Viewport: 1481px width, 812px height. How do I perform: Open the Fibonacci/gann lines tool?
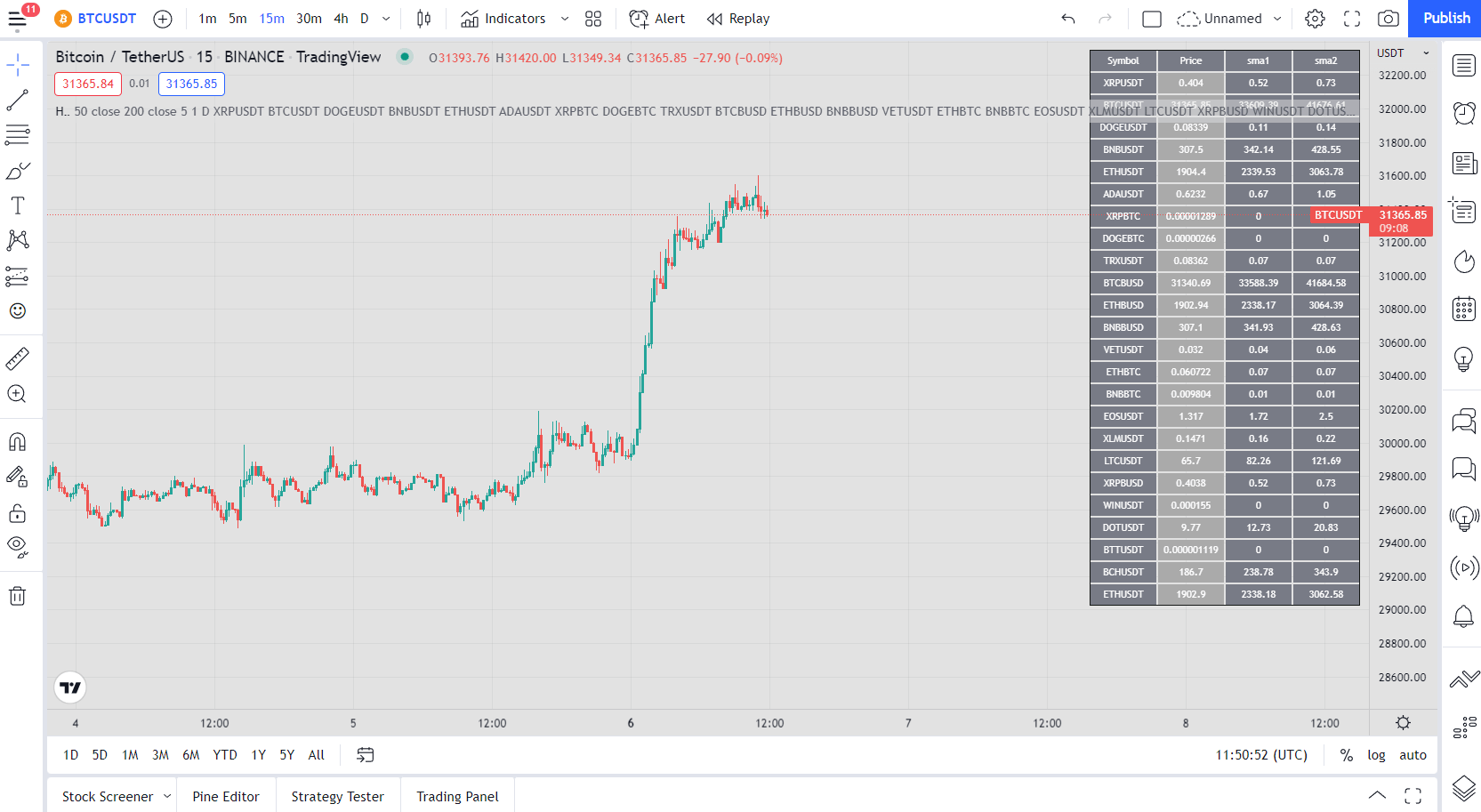[18, 135]
